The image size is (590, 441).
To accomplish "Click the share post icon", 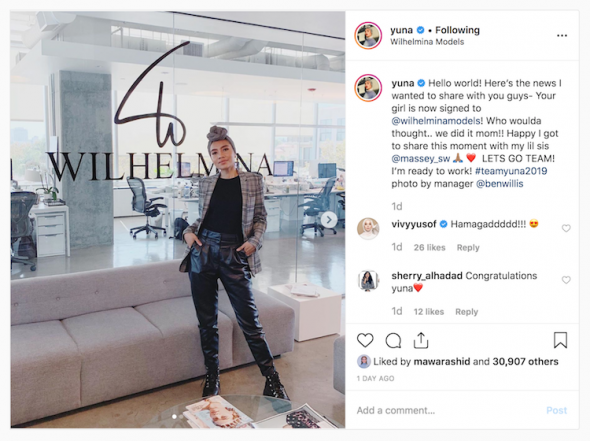I will (421, 340).
